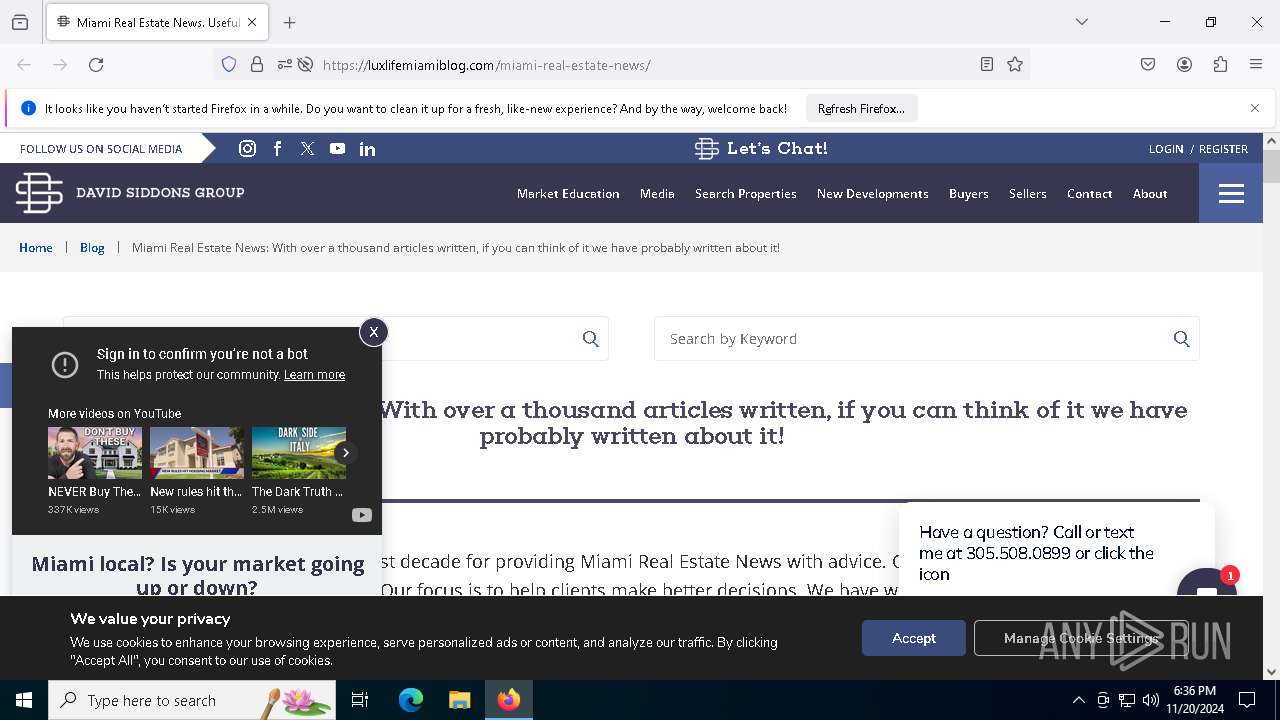Open Search Properties menu
The image size is (1280, 720).
point(746,193)
